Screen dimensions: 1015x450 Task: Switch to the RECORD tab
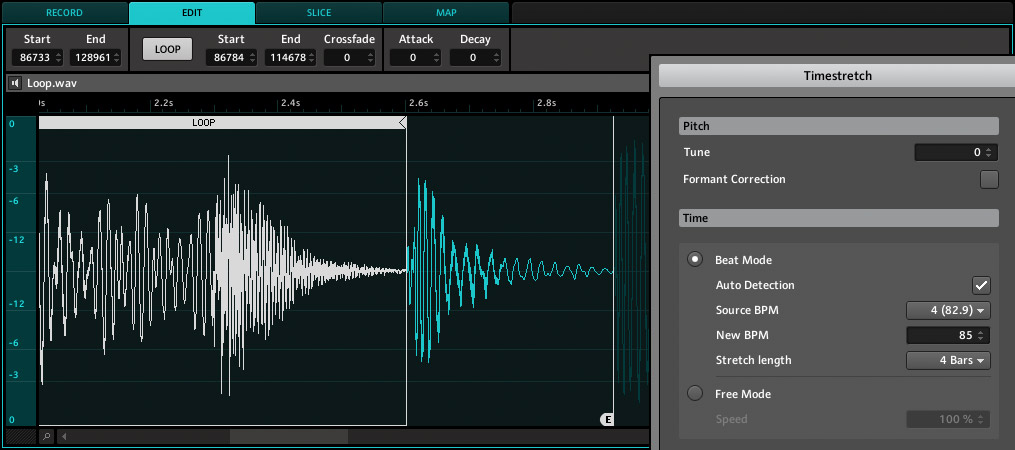[x=64, y=12]
